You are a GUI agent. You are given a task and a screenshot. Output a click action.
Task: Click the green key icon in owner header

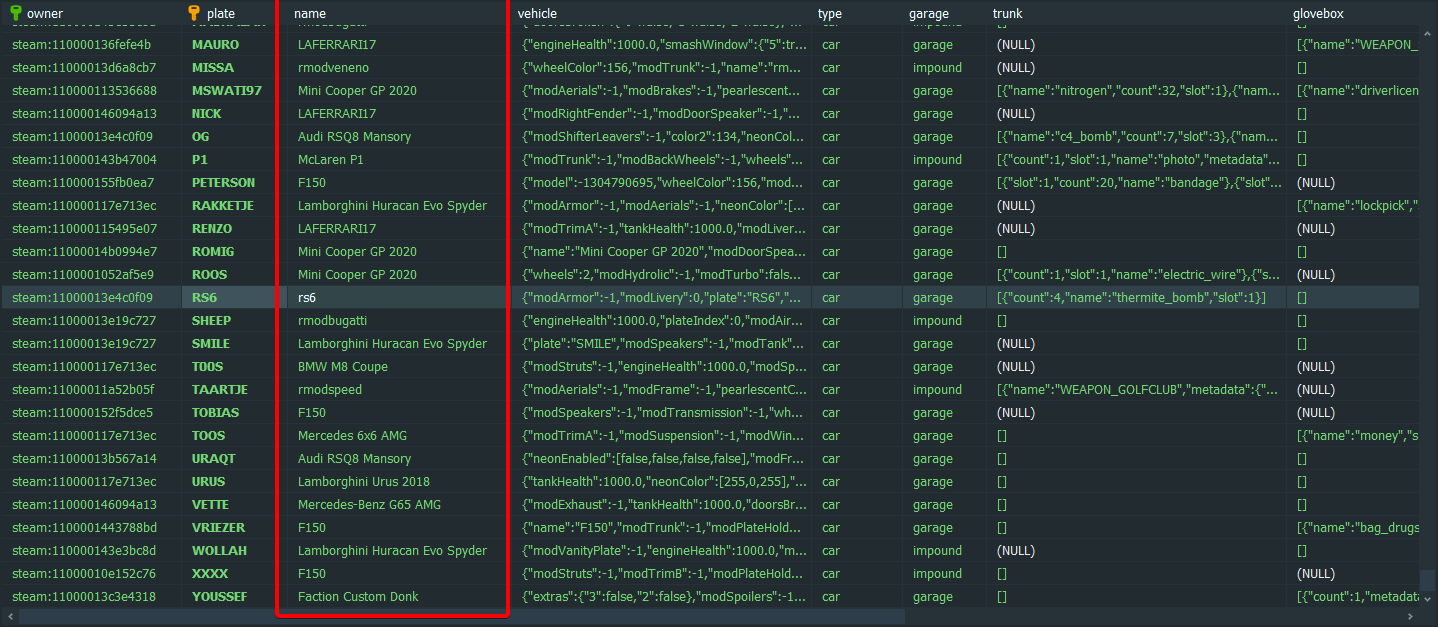(x=17, y=13)
